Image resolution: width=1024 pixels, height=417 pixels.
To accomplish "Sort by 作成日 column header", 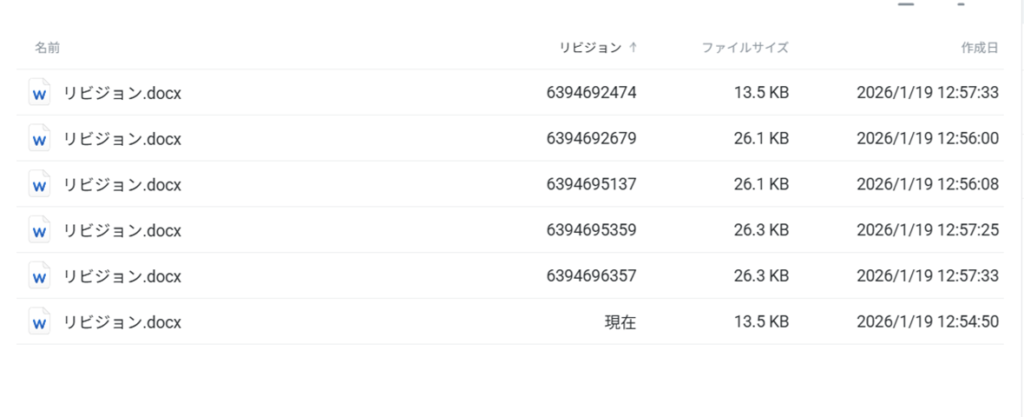I will coord(979,47).
